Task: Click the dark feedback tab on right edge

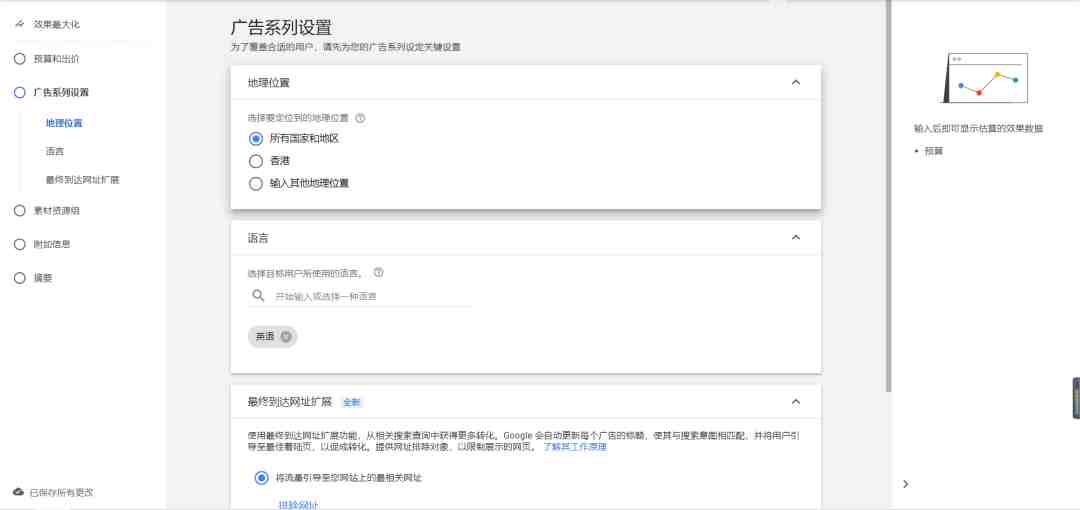Action: coord(1076,398)
